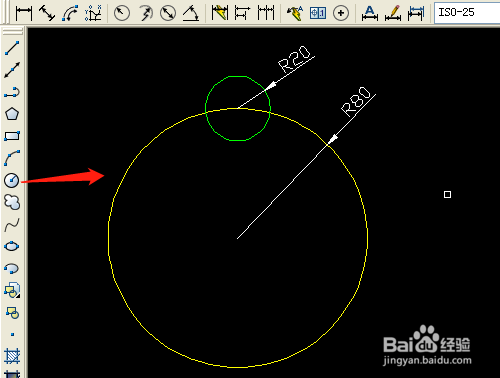Click the Dimension Edit tool

click(x=370, y=13)
